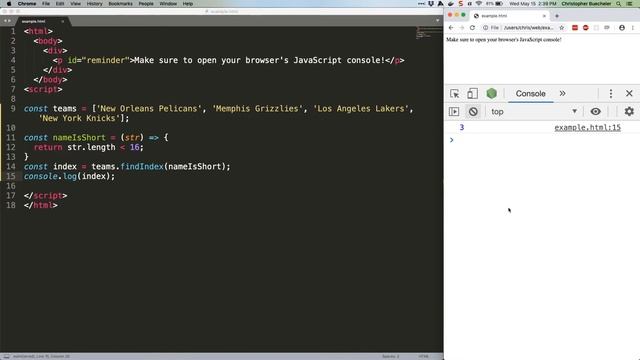Open the View menu
This screenshot has height=360, width=640.
[x=76, y=4]
